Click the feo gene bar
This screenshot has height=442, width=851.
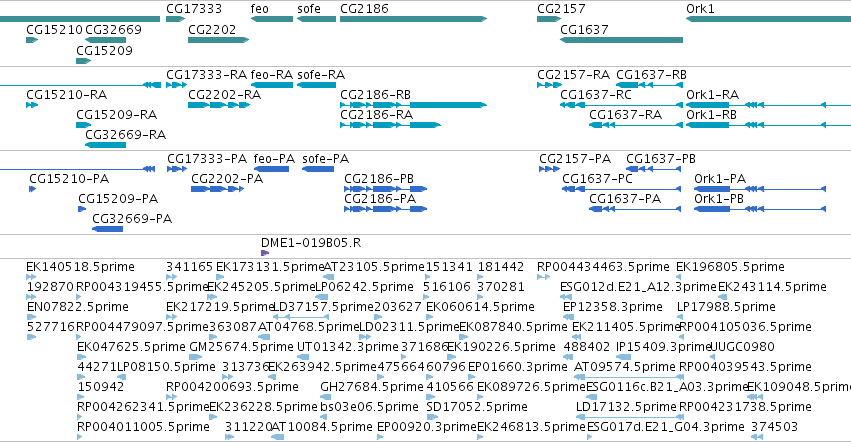click(272, 19)
